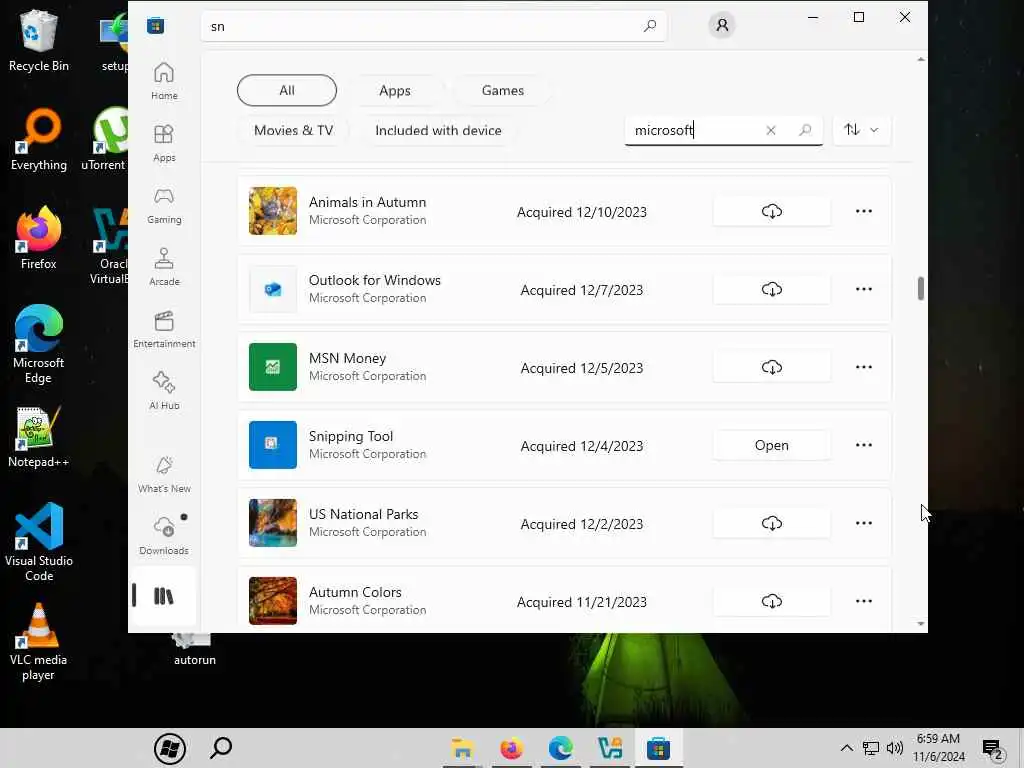Click the vertical scrollbar thumb

[x=921, y=288]
